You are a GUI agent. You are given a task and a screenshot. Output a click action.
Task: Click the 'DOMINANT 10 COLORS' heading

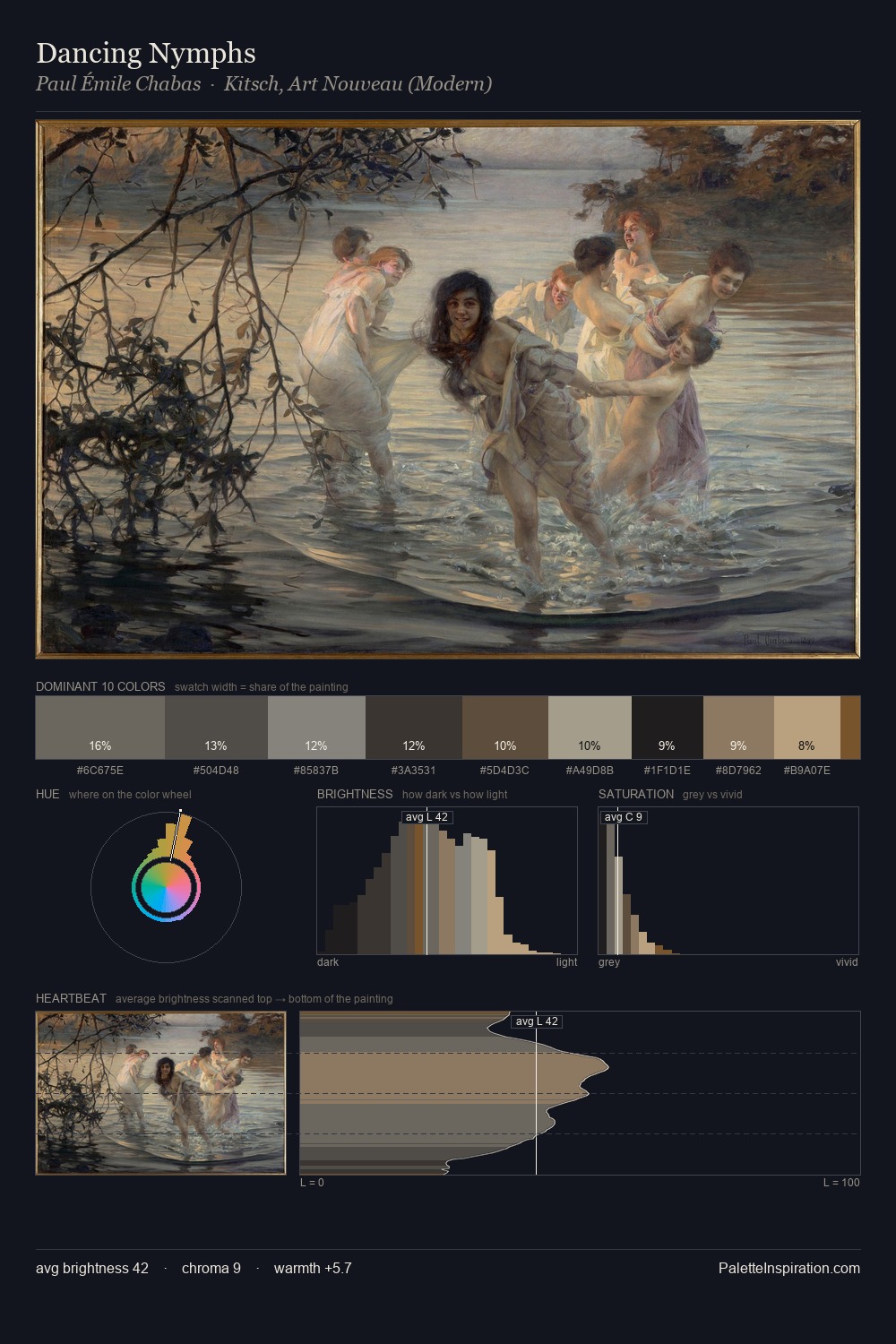pos(100,686)
